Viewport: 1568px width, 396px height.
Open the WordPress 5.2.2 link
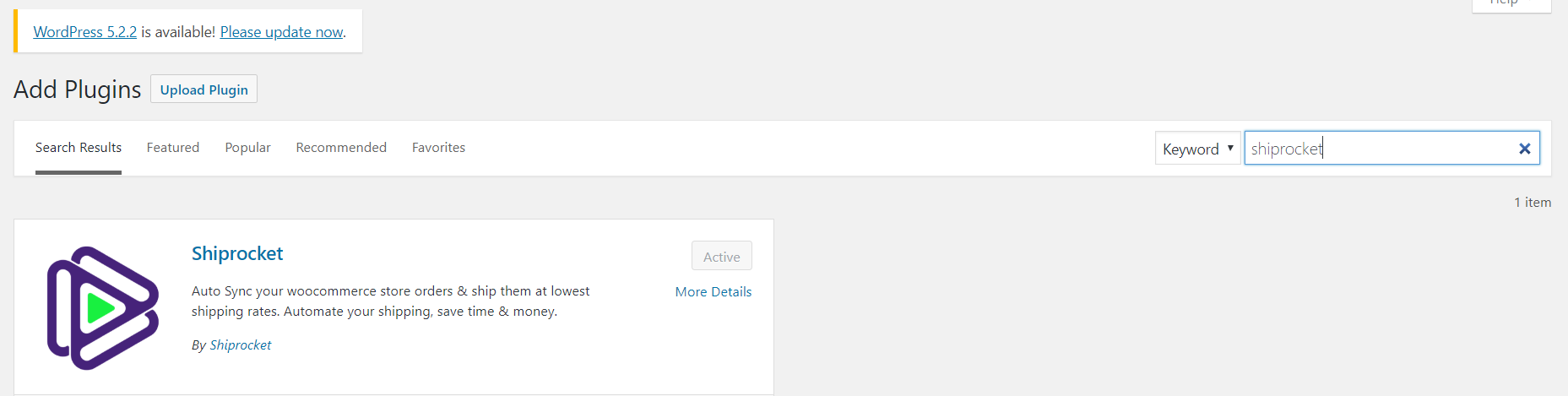point(85,32)
